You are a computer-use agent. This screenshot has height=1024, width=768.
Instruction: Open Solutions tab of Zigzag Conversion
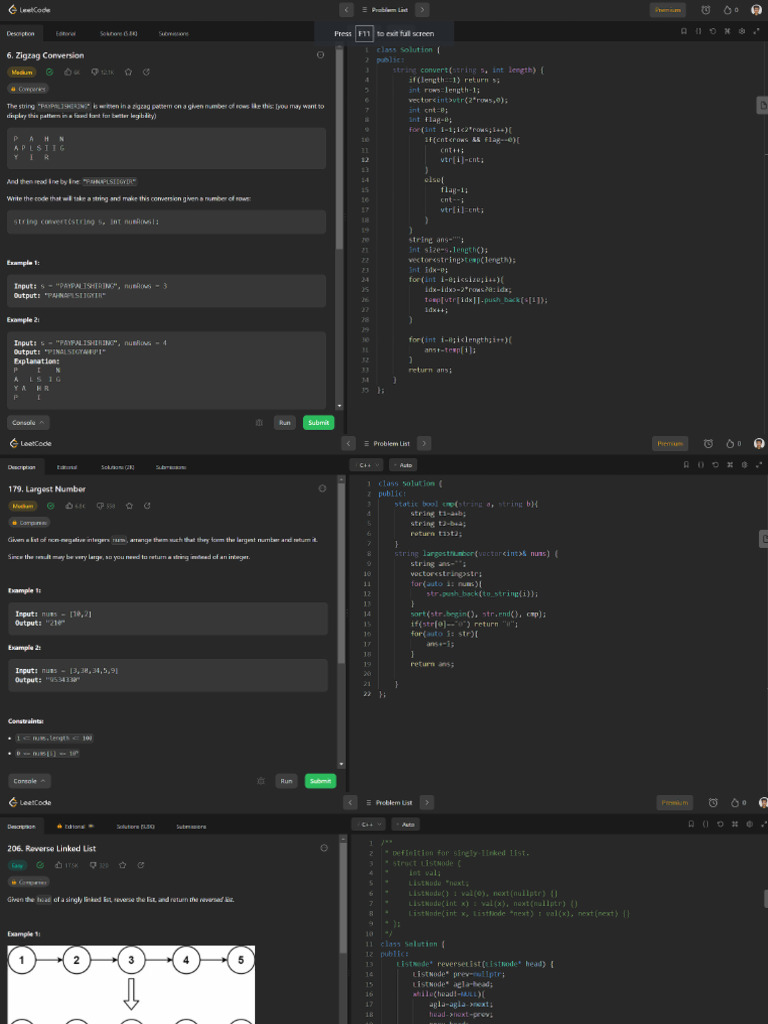point(118,33)
